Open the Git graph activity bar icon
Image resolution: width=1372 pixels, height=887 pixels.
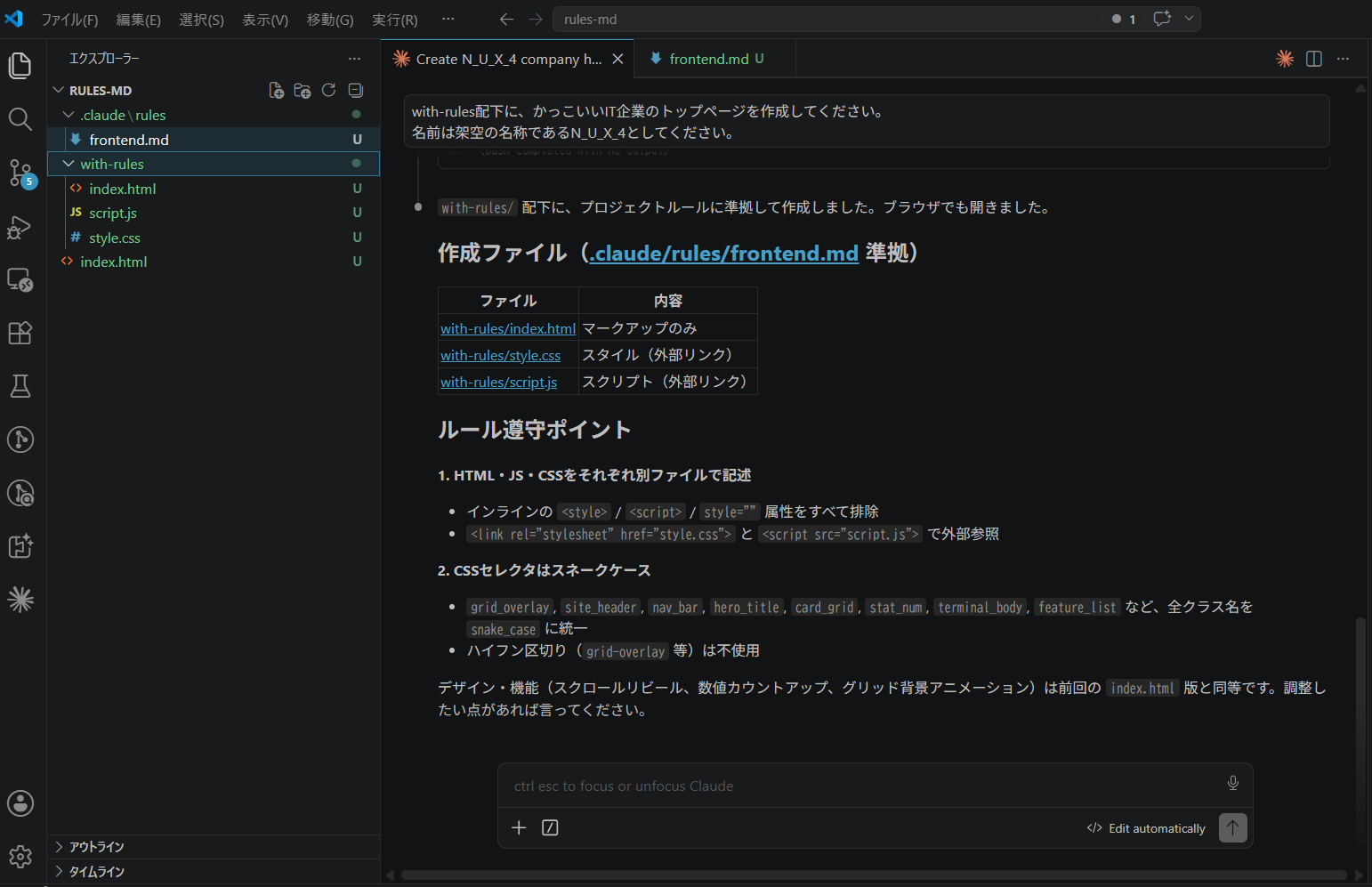[x=20, y=439]
